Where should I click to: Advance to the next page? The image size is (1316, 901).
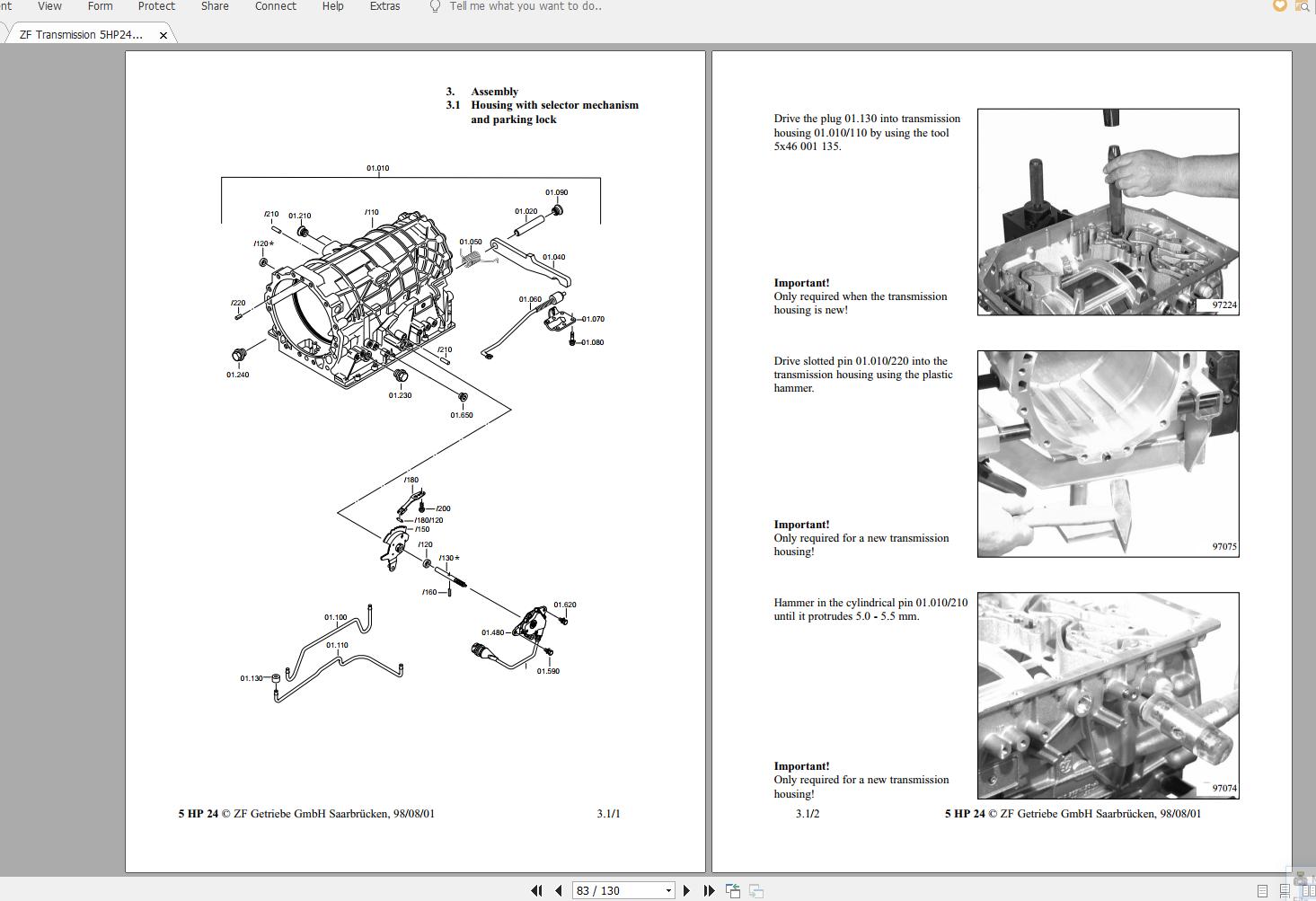(686, 889)
